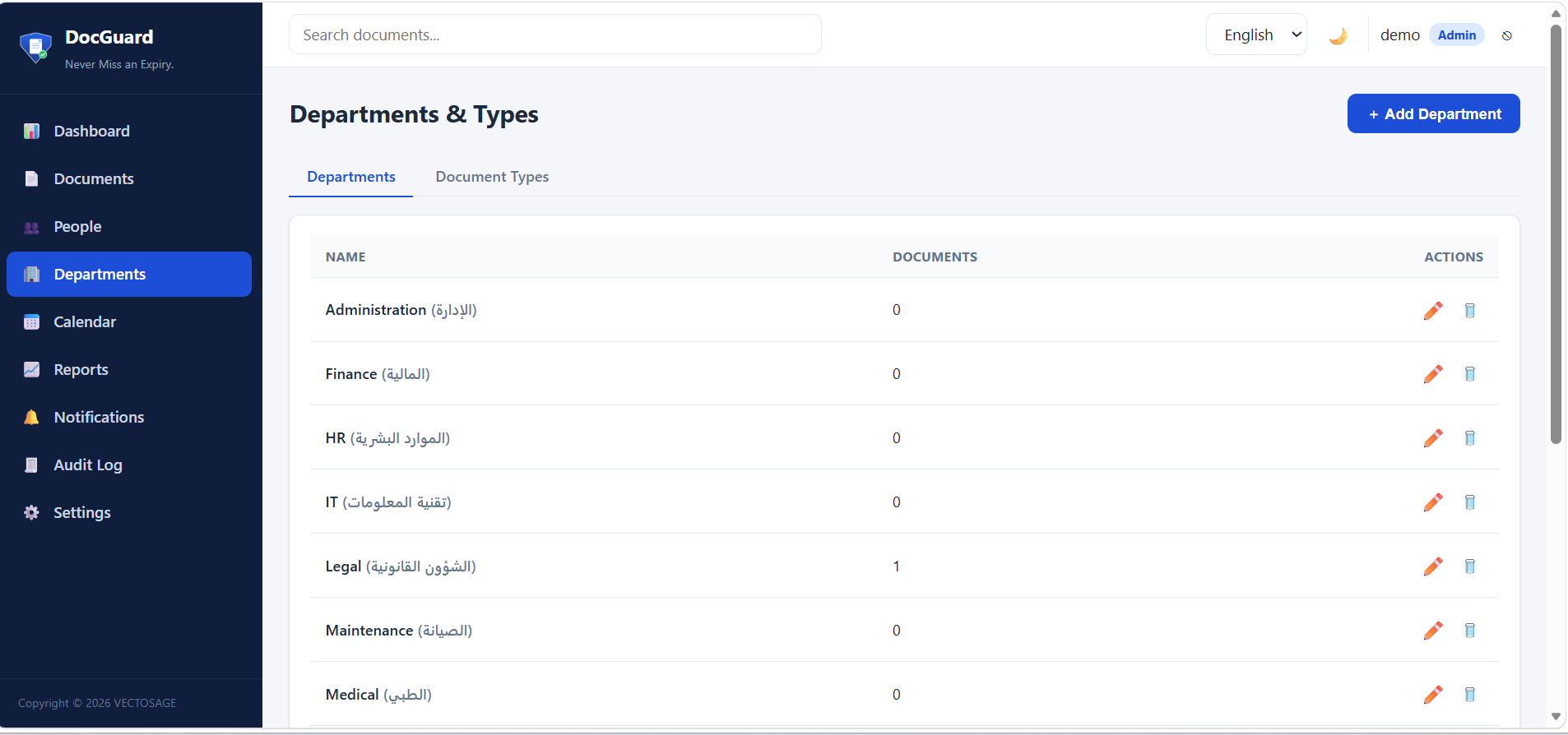Click the Add Department button
Screen dimensions: 1568x735
(x=1433, y=113)
